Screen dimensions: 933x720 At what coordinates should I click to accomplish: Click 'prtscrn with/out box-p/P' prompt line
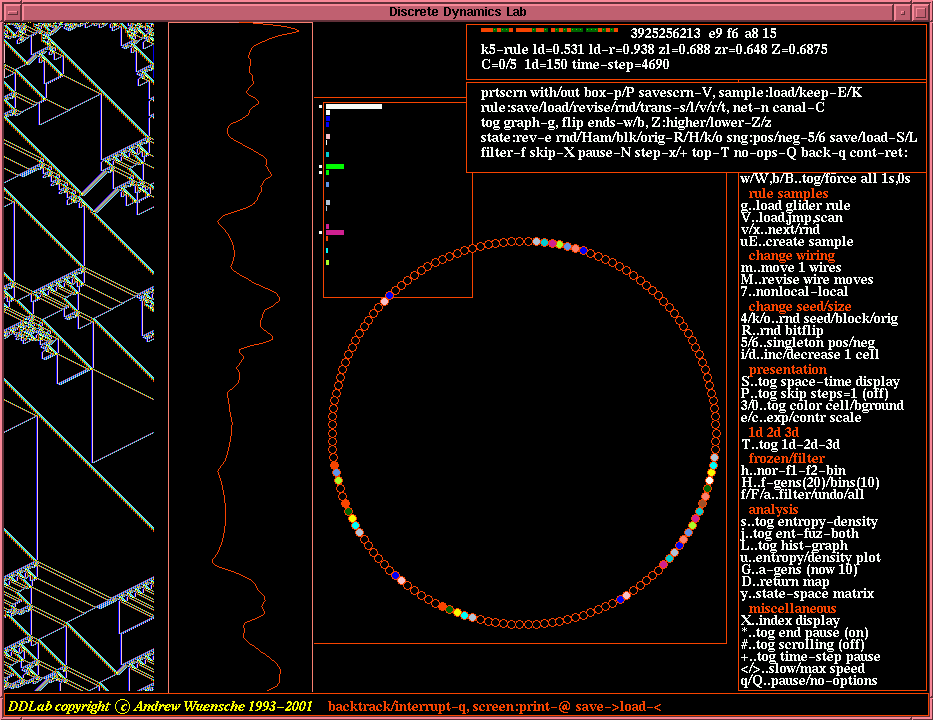[671, 92]
